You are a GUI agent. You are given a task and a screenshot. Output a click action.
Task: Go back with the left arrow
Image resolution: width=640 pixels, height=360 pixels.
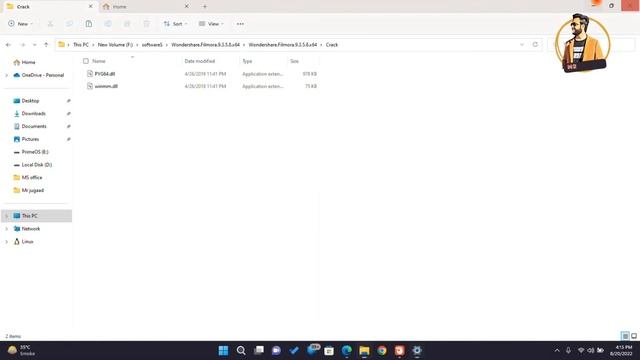coord(9,45)
